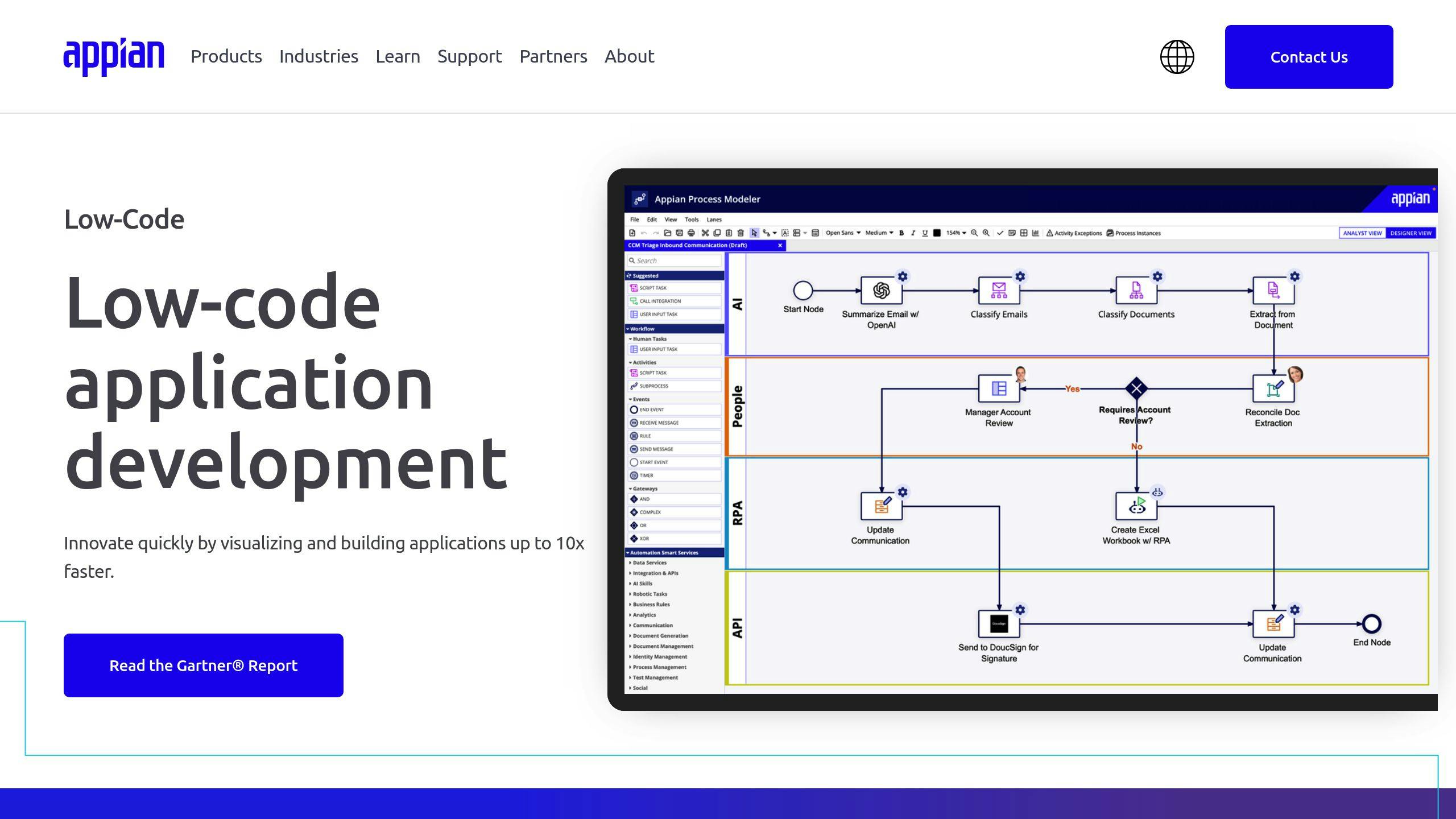Image resolution: width=1456 pixels, height=819 pixels.
Task: Select the pointer selection tool
Action: 754,233
